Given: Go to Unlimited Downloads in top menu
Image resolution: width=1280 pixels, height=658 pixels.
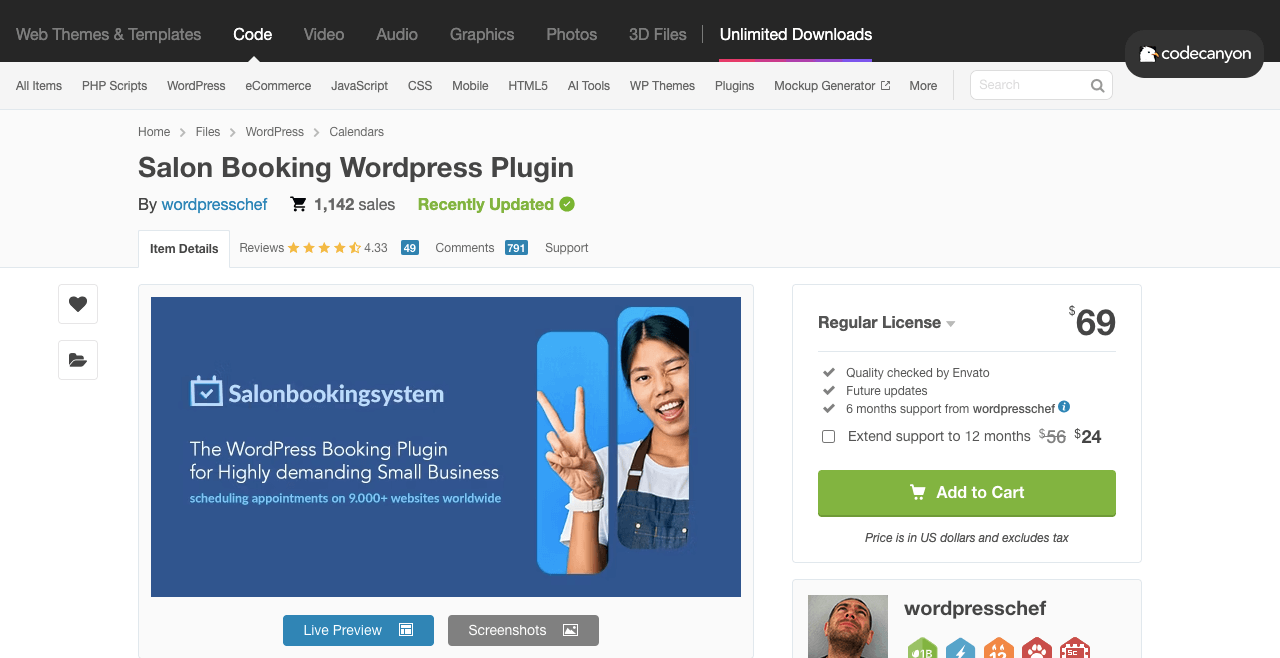Looking at the screenshot, I should [x=795, y=34].
